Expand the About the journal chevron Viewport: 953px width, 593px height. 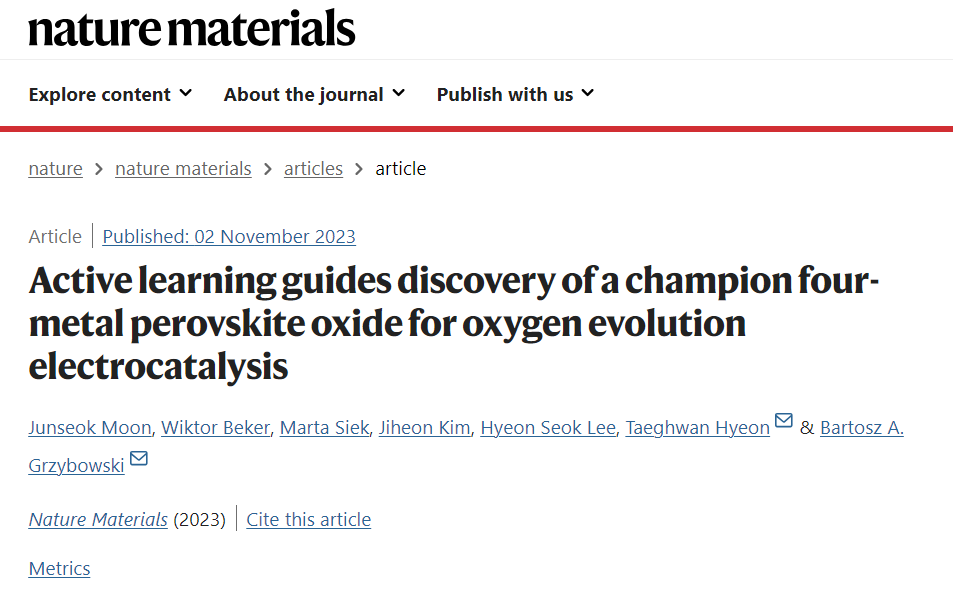399,93
